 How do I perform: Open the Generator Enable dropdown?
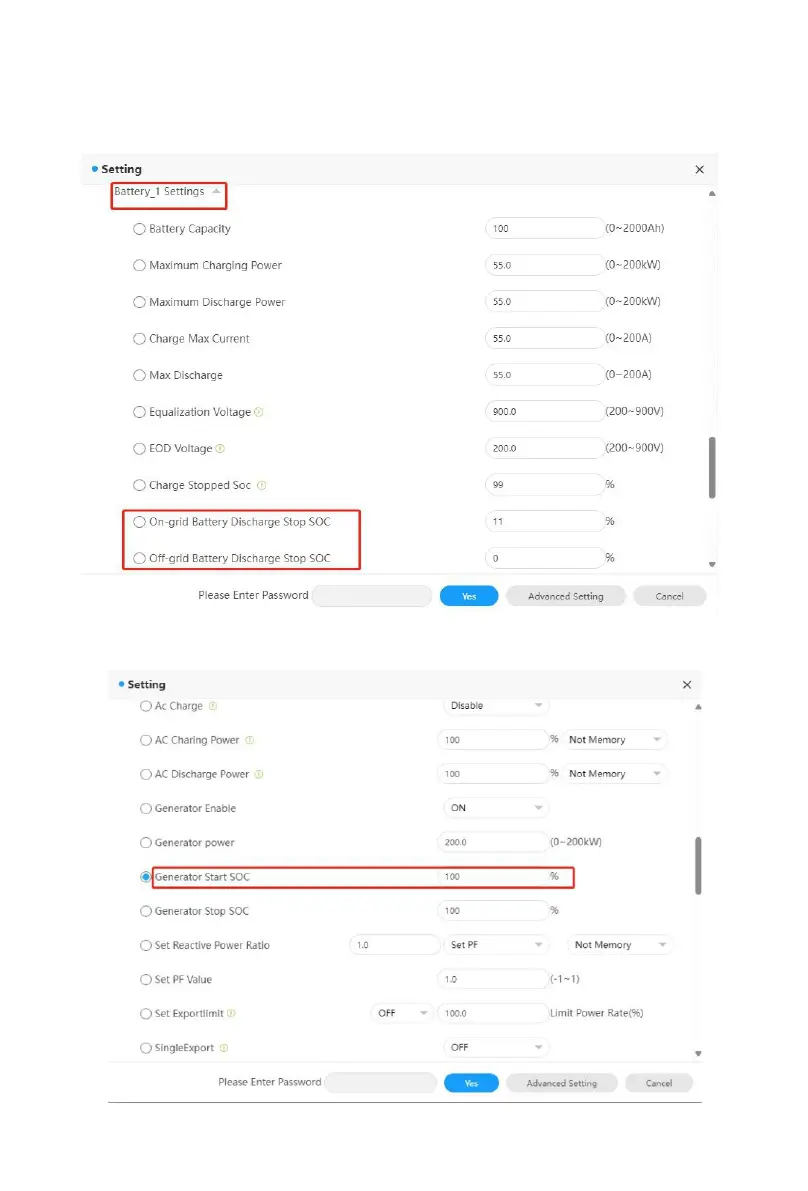click(x=495, y=808)
